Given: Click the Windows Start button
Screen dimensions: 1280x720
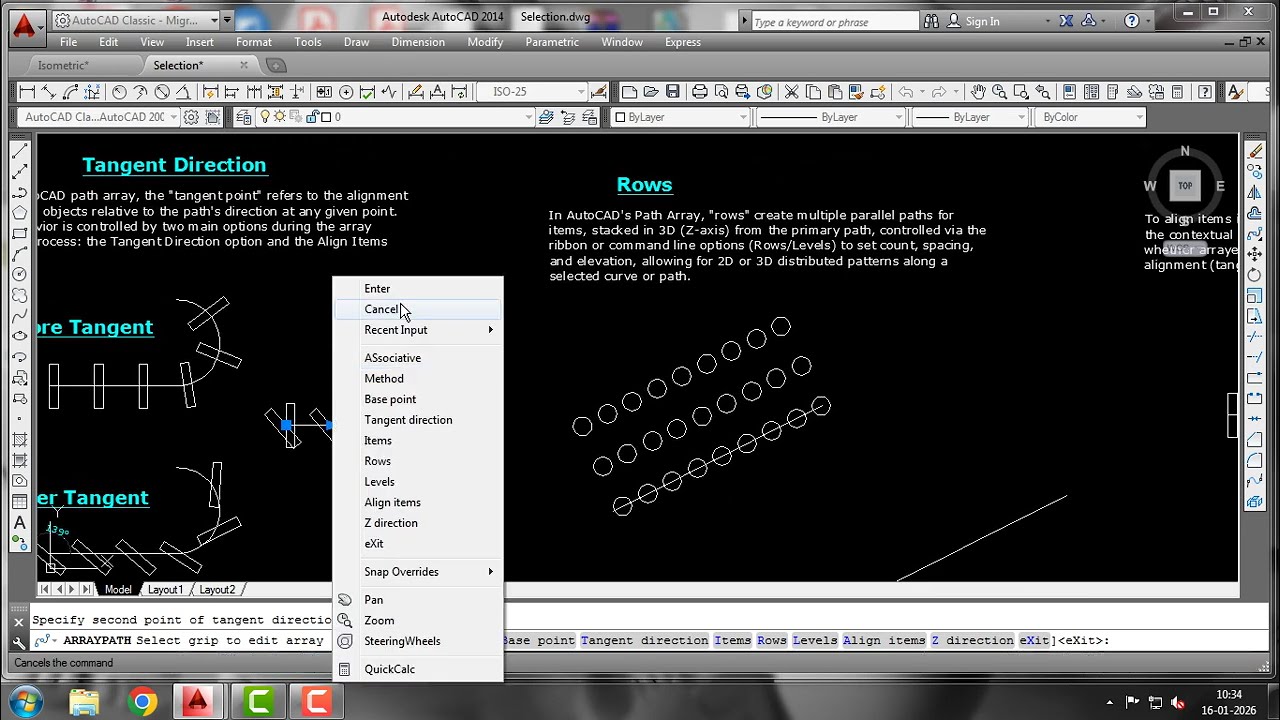Looking at the screenshot, I should 24,701.
